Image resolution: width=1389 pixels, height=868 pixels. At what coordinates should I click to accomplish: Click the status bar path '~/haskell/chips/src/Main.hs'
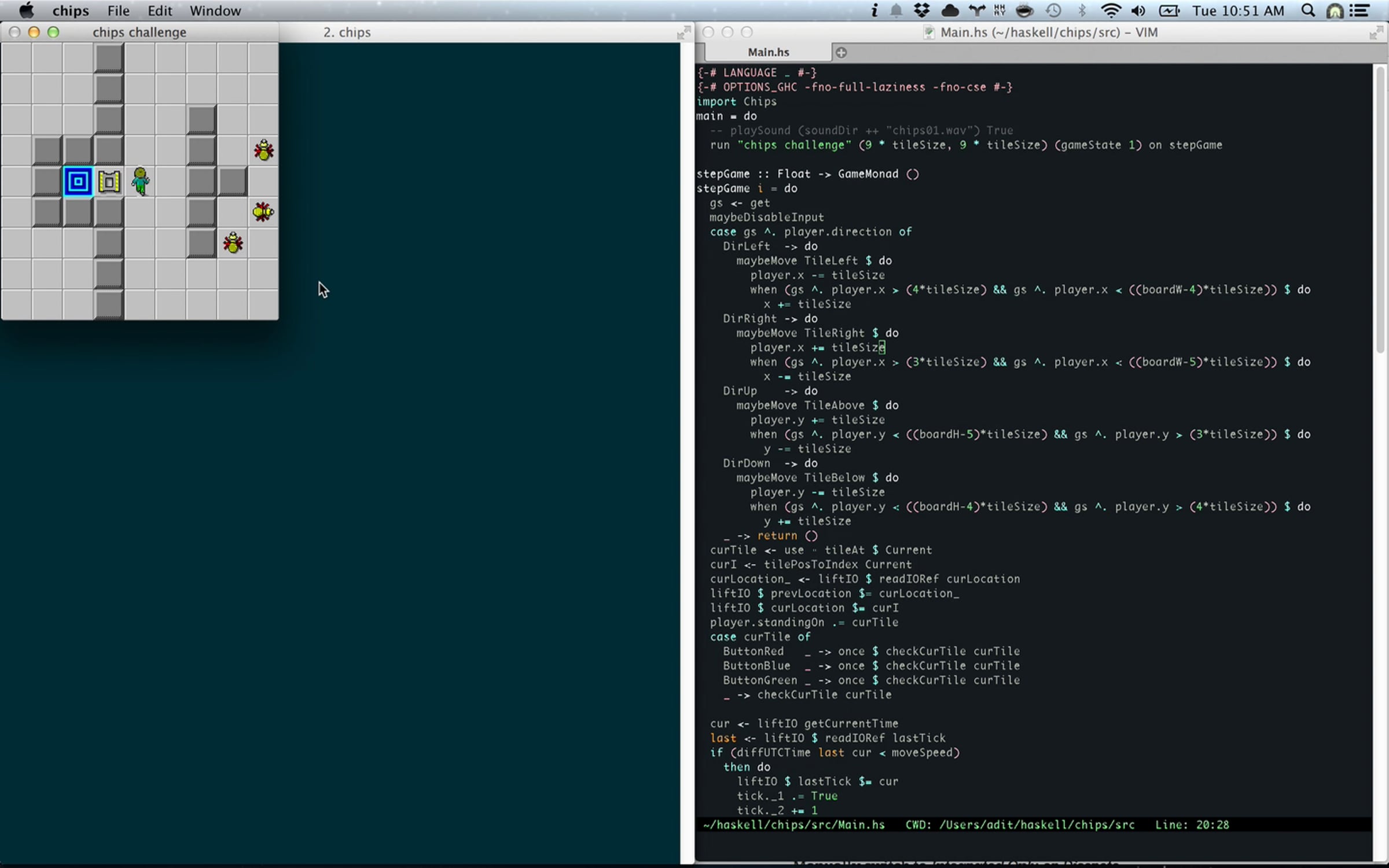[794, 825]
